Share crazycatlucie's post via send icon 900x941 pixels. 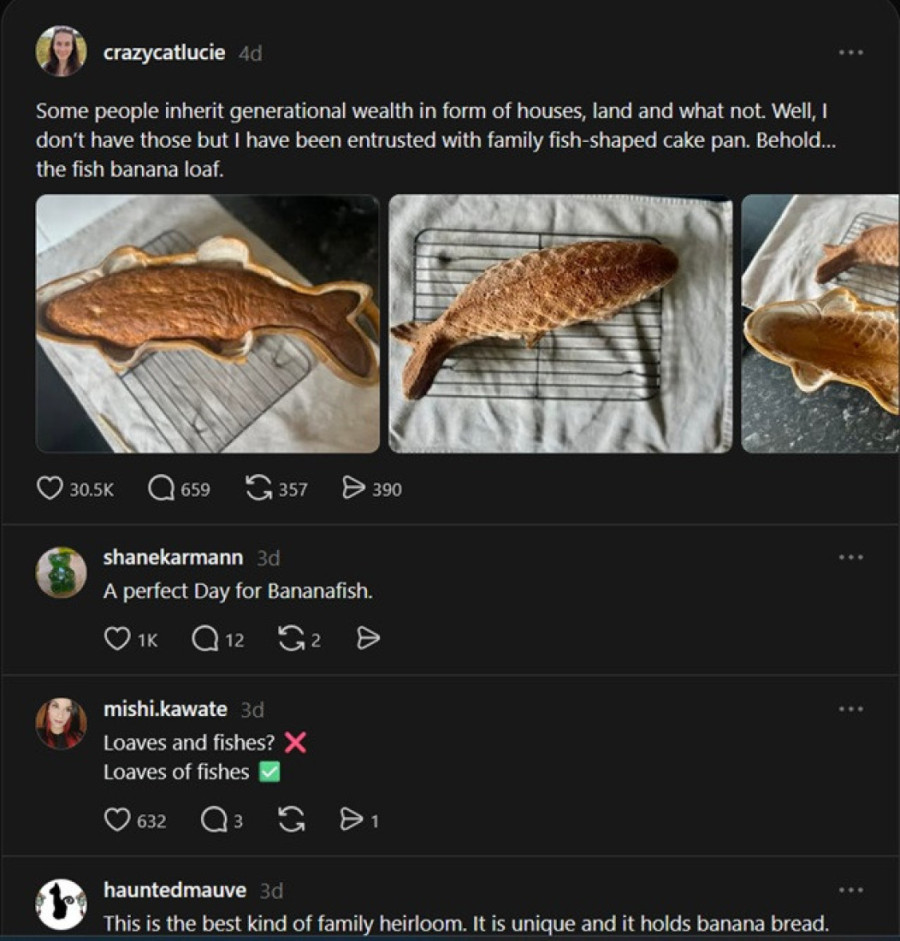pyautogui.click(x=353, y=489)
